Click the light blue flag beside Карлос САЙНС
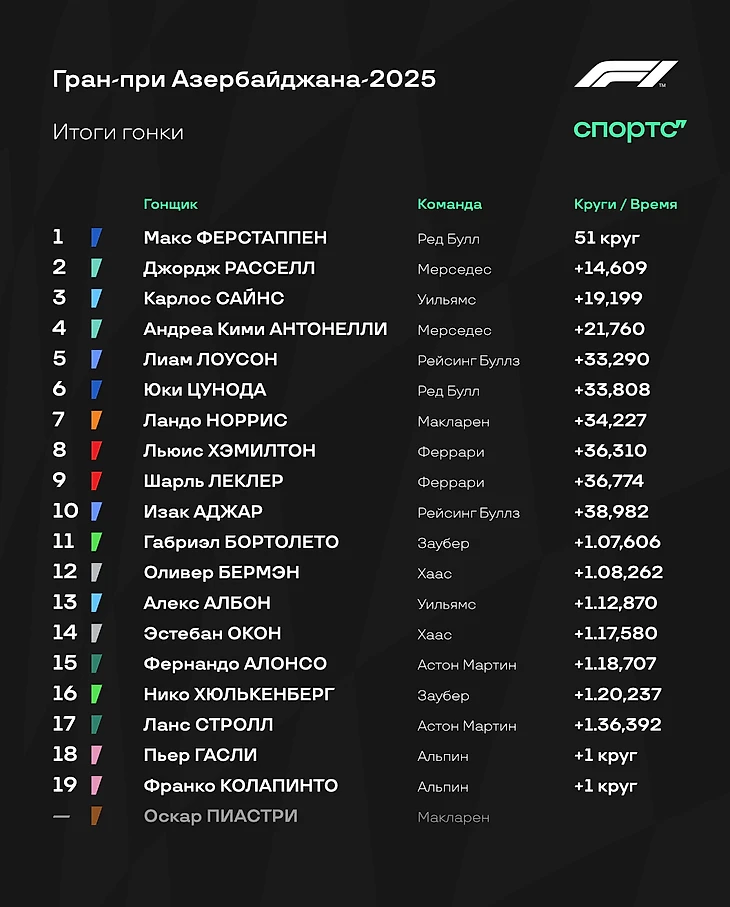This screenshot has width=730, height=907. coord(96,299)
